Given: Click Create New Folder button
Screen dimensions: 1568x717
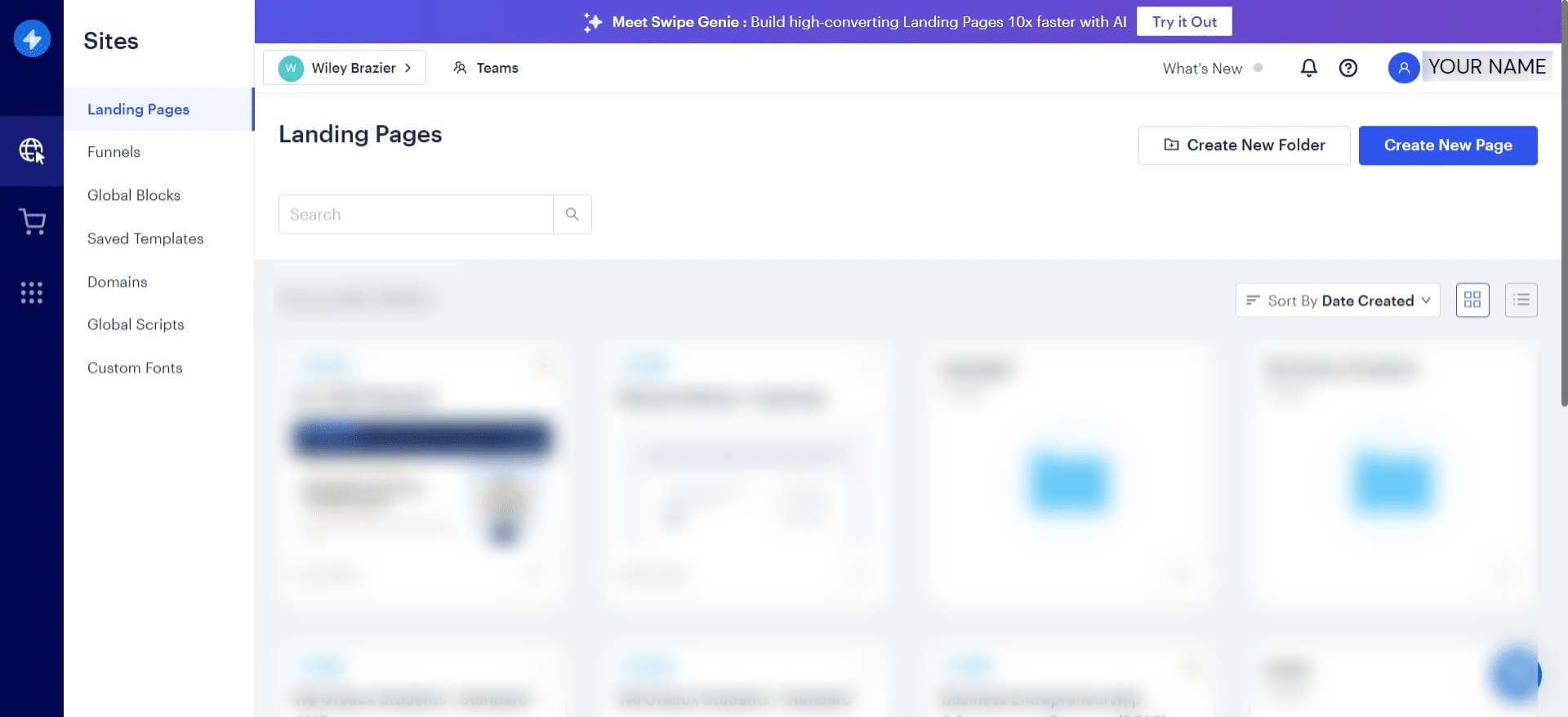Looking at the screenshot, I should [1244, 145].
